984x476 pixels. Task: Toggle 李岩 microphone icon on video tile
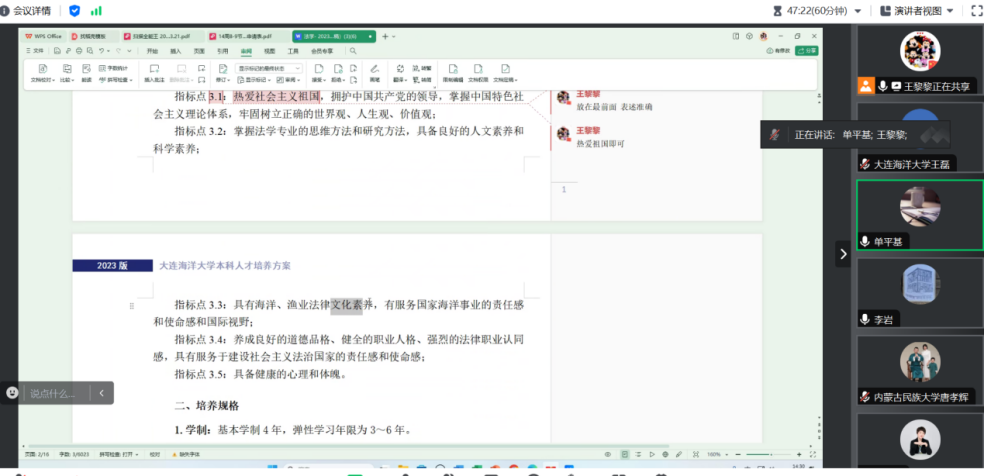click(865, 319)
